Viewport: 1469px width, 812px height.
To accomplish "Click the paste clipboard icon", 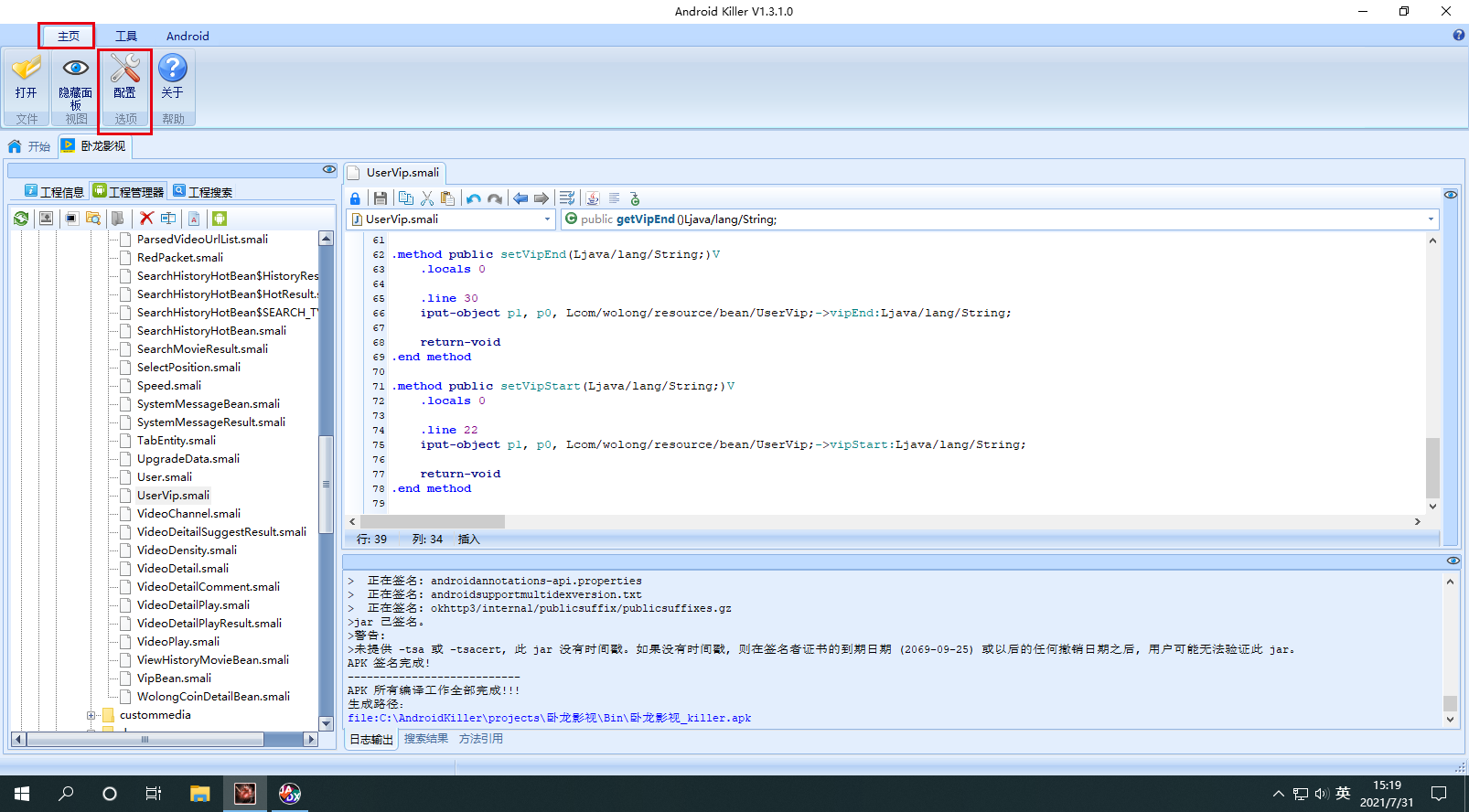I will coord(447,198).
